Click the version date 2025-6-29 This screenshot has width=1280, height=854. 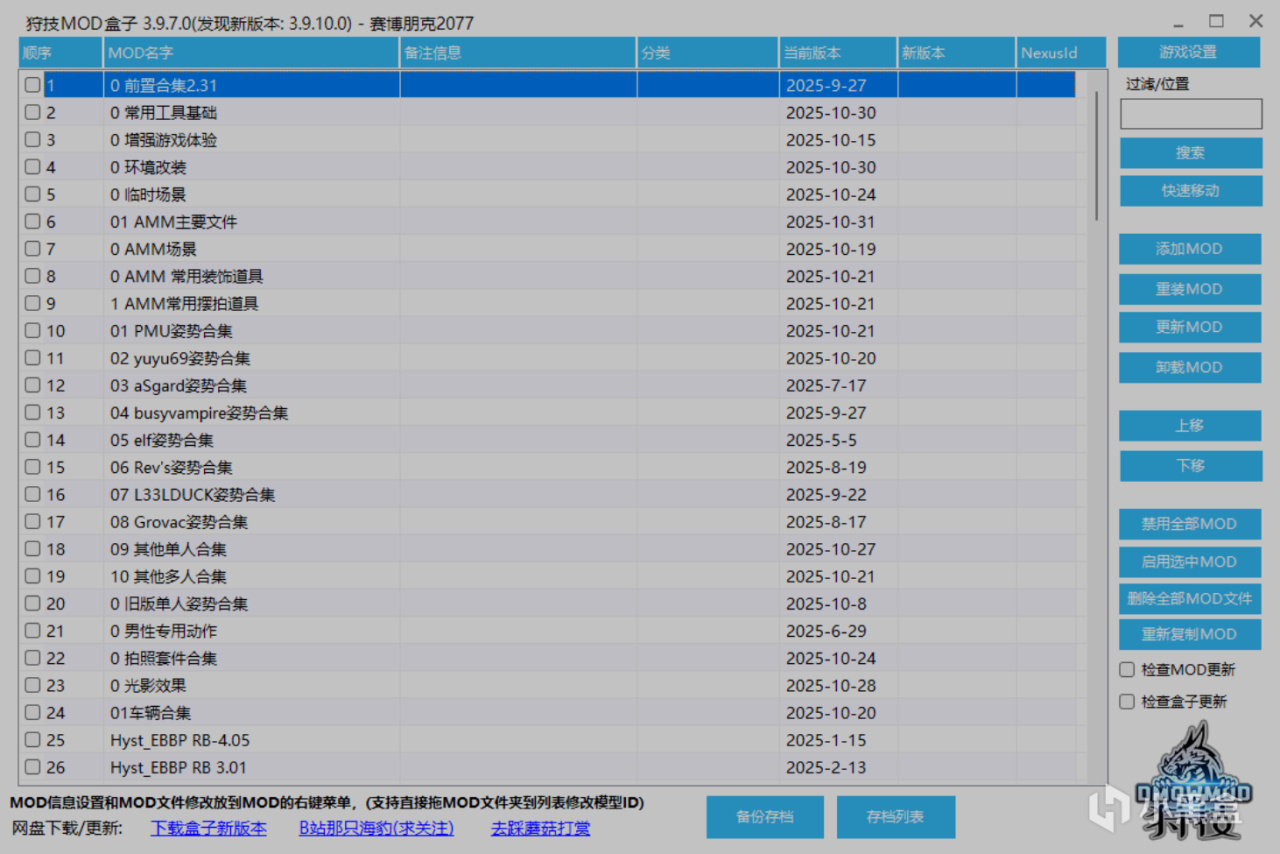coord(826,631)
